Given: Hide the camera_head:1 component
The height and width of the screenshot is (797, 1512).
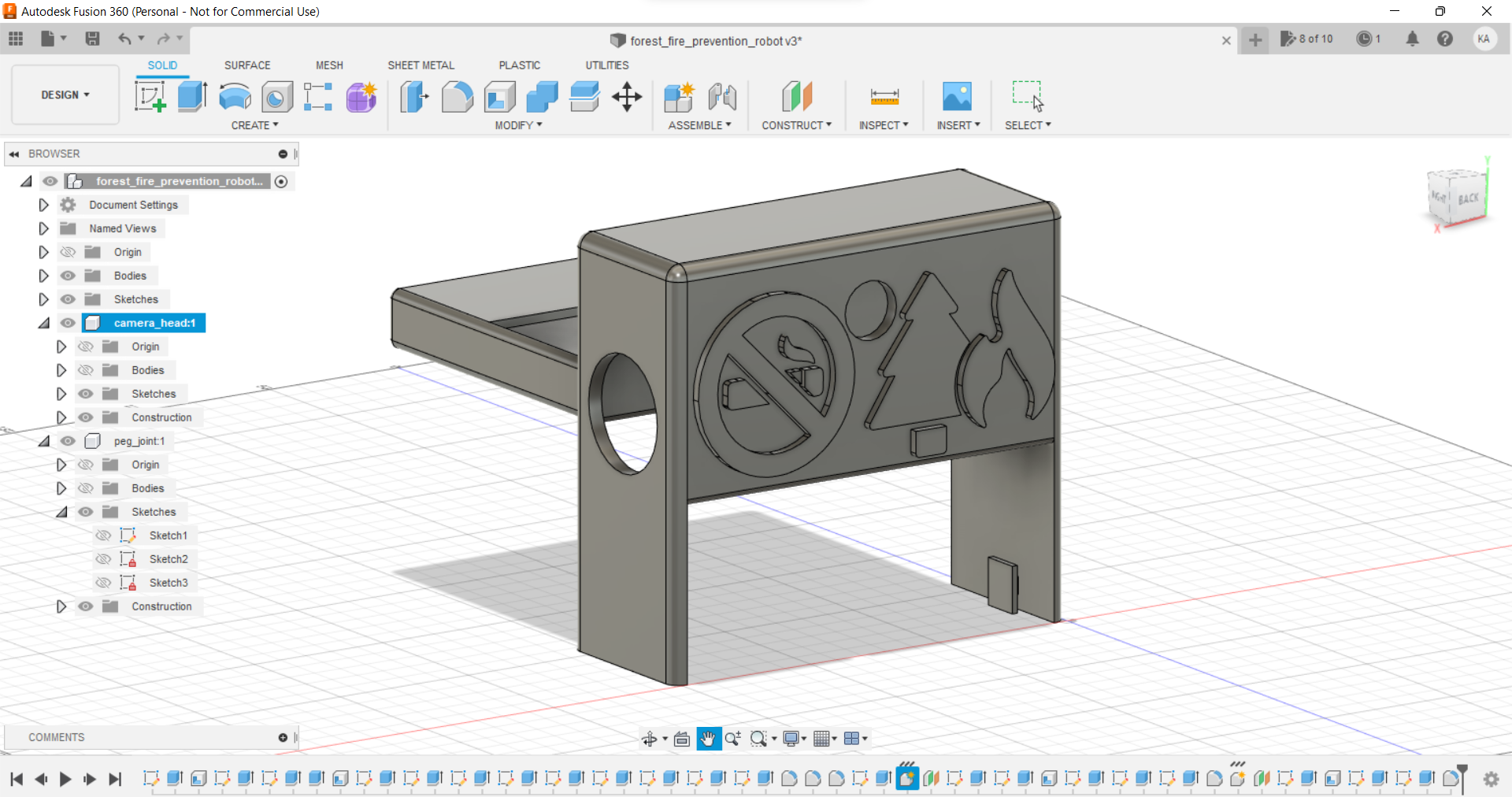Looking at the screenshot, I should (x=68, y=323).
